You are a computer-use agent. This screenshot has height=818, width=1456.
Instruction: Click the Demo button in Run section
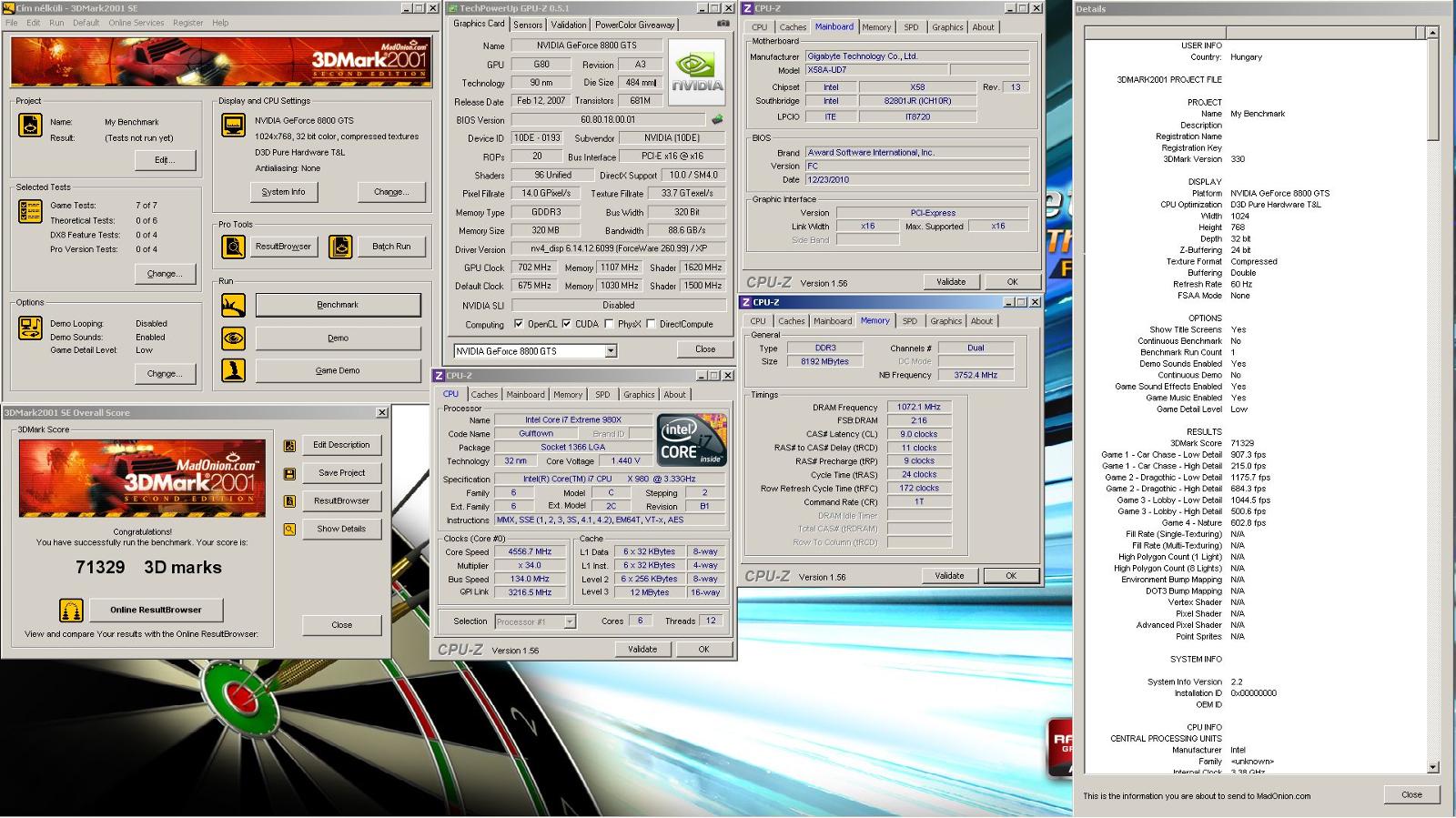338,338
